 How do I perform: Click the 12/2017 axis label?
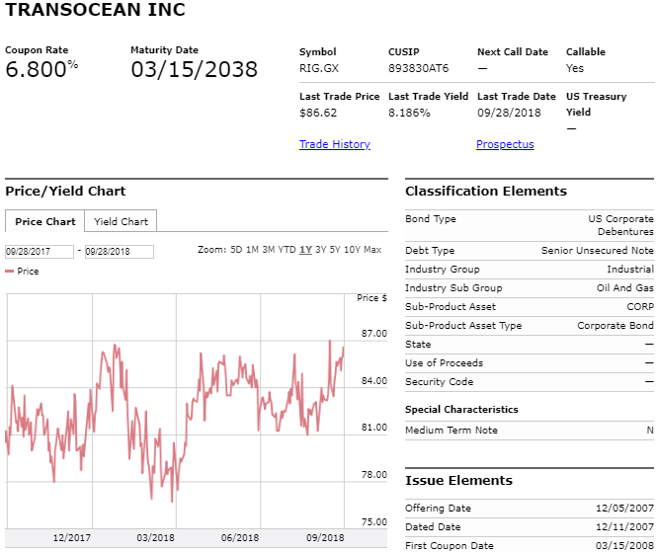coord(72,538)
